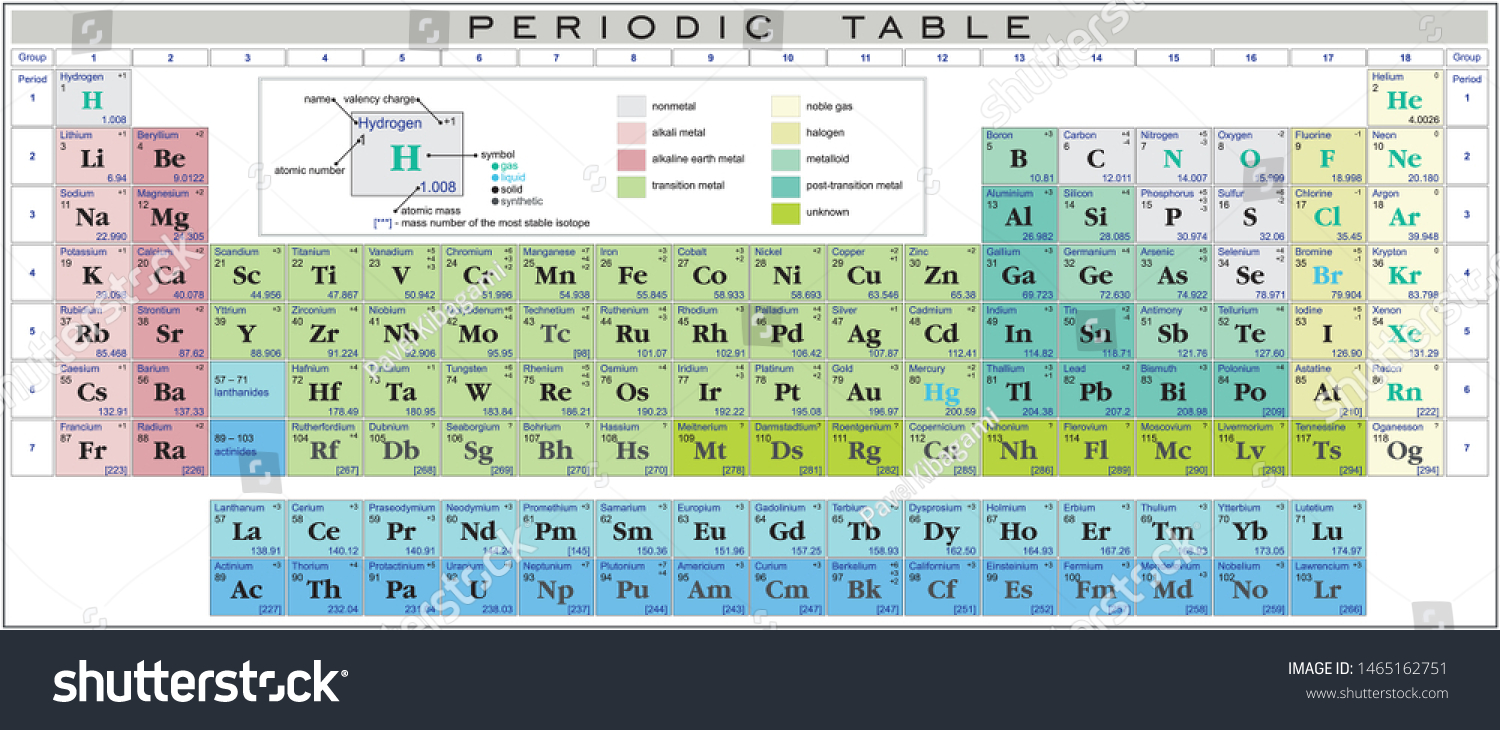Click the Carbon element cell

pos(1096,156)
